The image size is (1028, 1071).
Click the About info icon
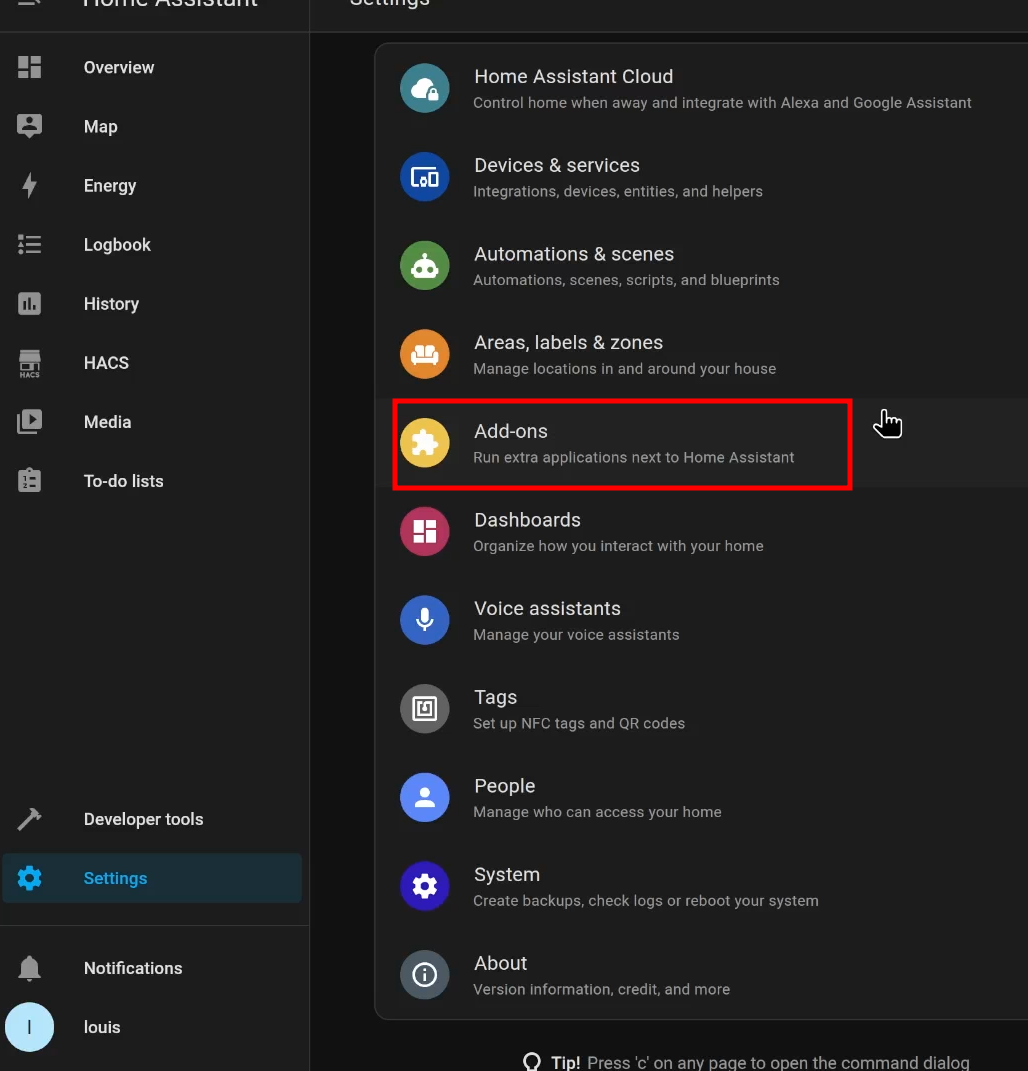[425, 975]
